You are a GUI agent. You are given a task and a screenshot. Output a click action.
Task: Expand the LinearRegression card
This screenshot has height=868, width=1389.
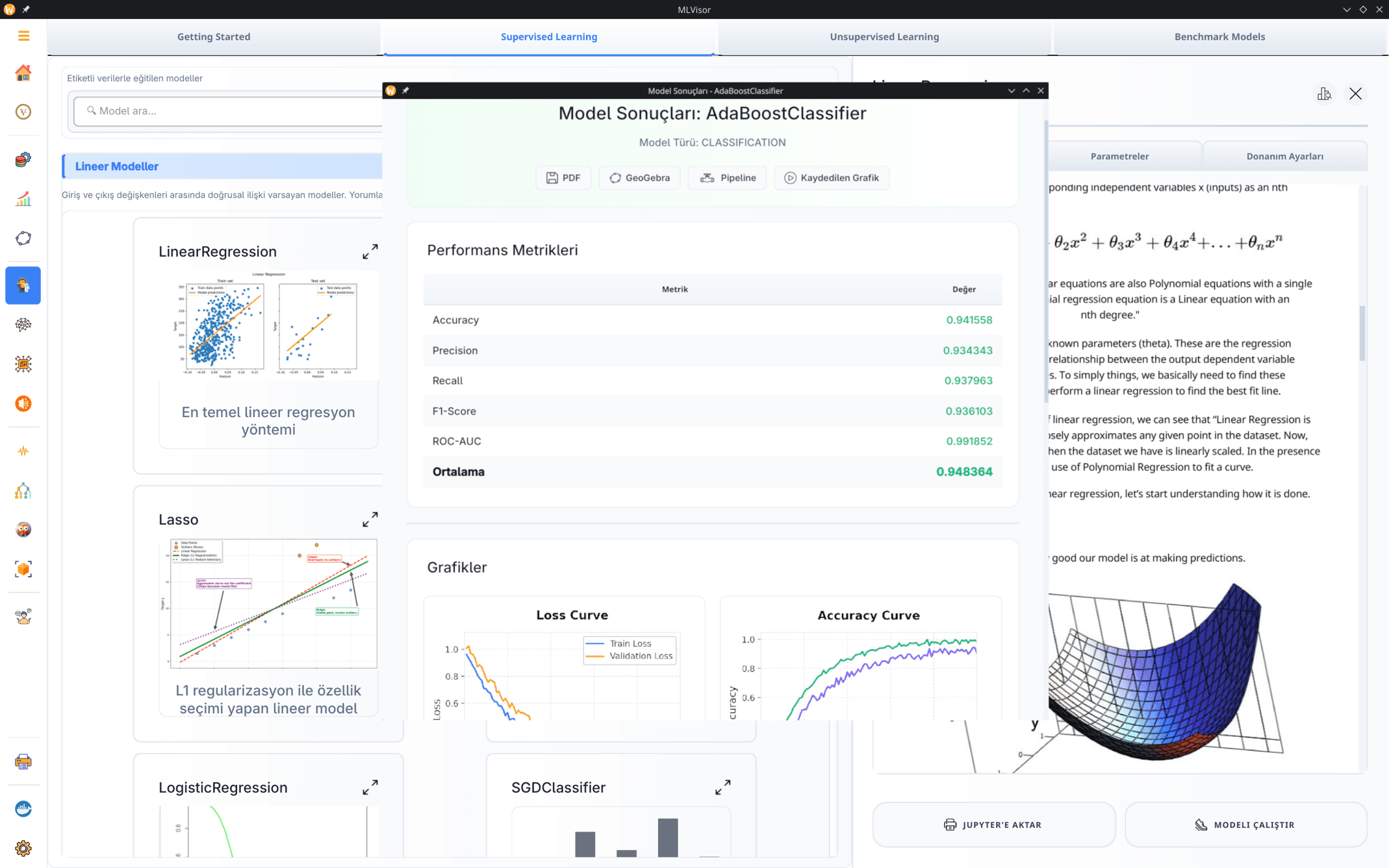[x=370, y=251]
